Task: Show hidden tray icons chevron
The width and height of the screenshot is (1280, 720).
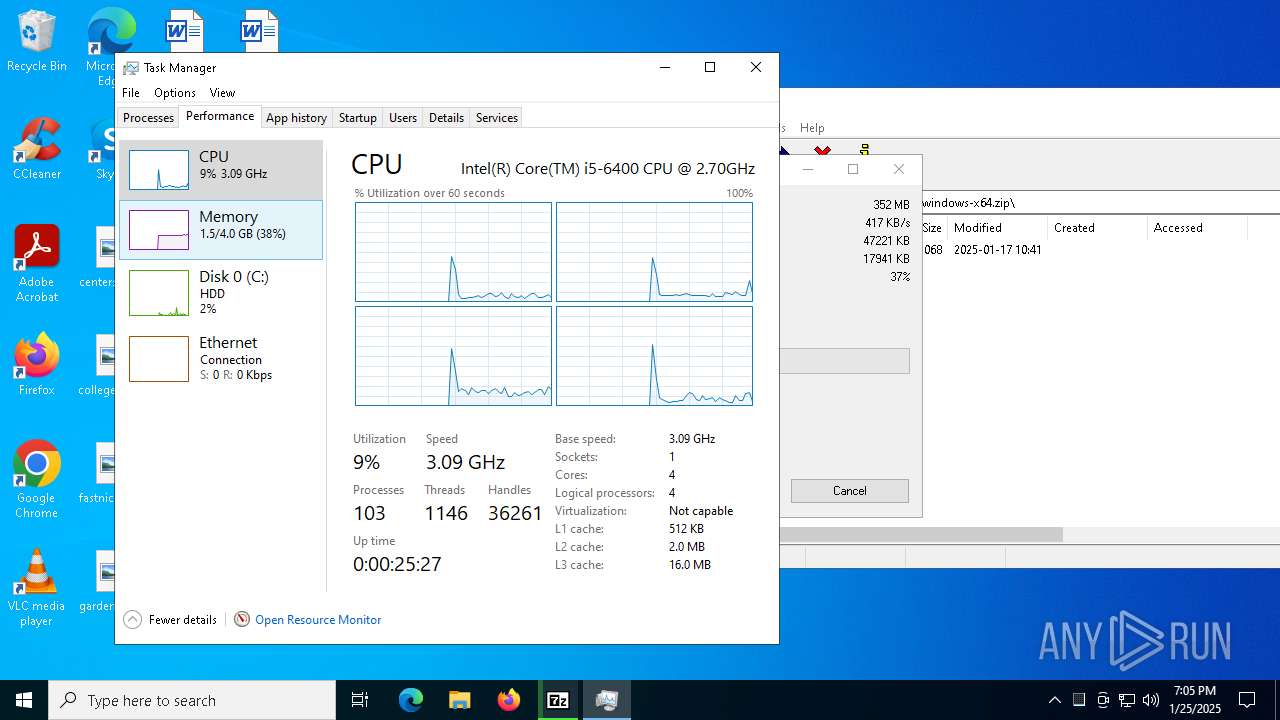Action: [1055, 700]
